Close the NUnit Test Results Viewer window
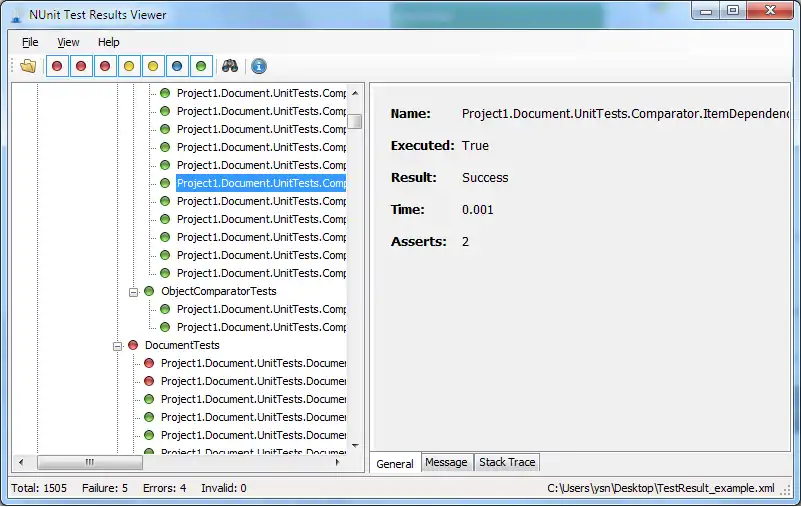801x507 pixels. coord(770,10)
